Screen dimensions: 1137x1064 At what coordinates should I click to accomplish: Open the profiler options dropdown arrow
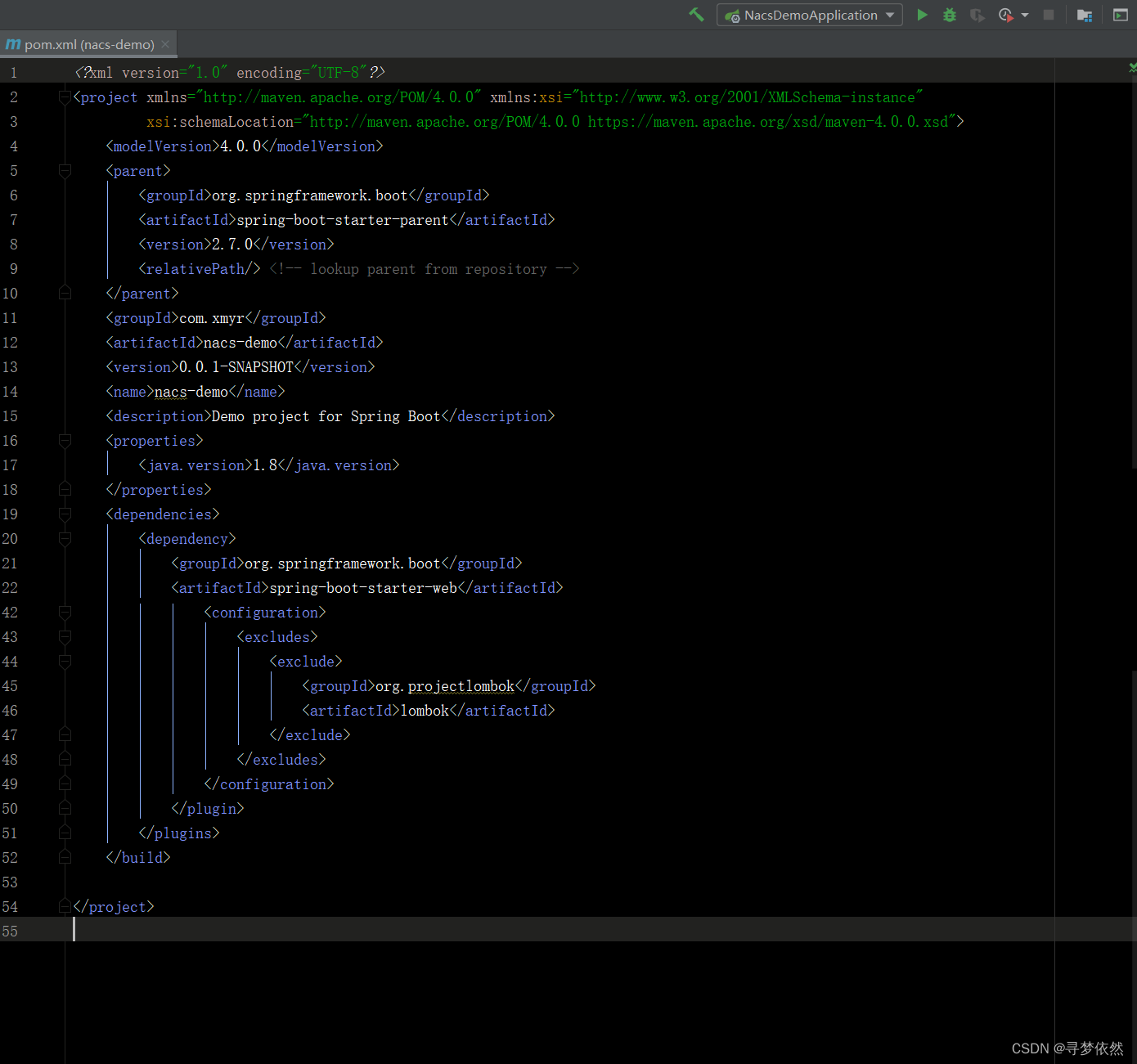pyautogui.click(x=1025, y=15)
